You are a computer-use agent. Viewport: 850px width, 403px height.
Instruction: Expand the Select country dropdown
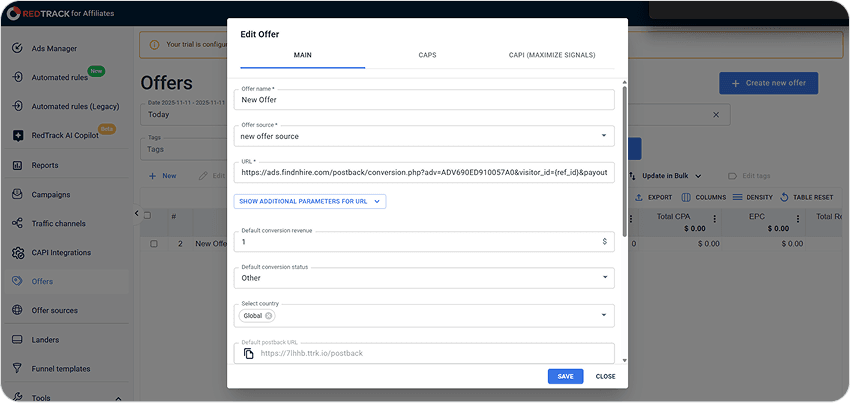604,316
